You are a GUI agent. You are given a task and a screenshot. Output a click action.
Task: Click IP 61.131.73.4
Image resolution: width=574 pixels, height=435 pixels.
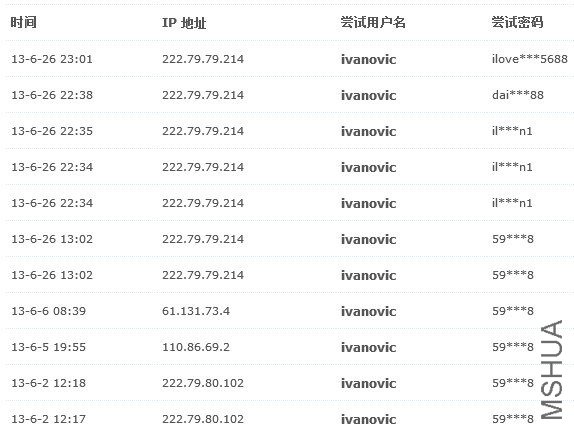pos(196,311)
